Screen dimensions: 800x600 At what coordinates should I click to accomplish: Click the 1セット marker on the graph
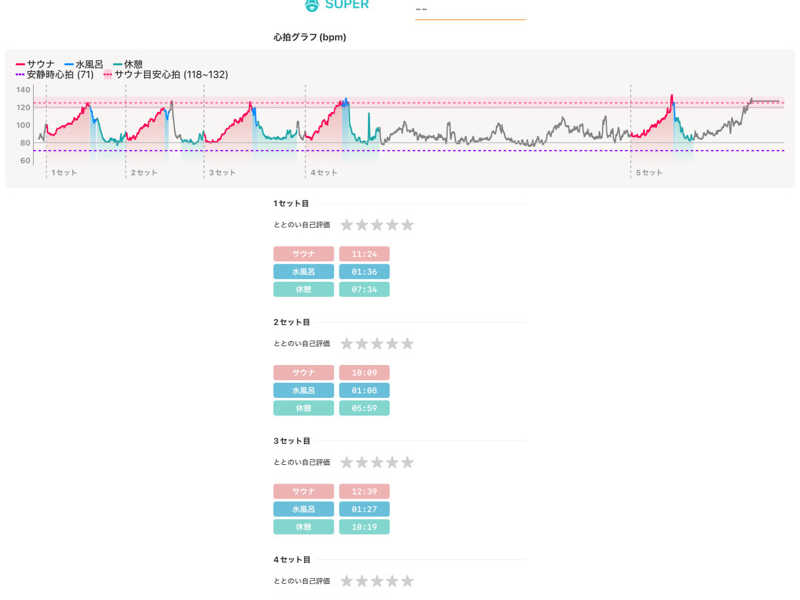tap(63, 173)
